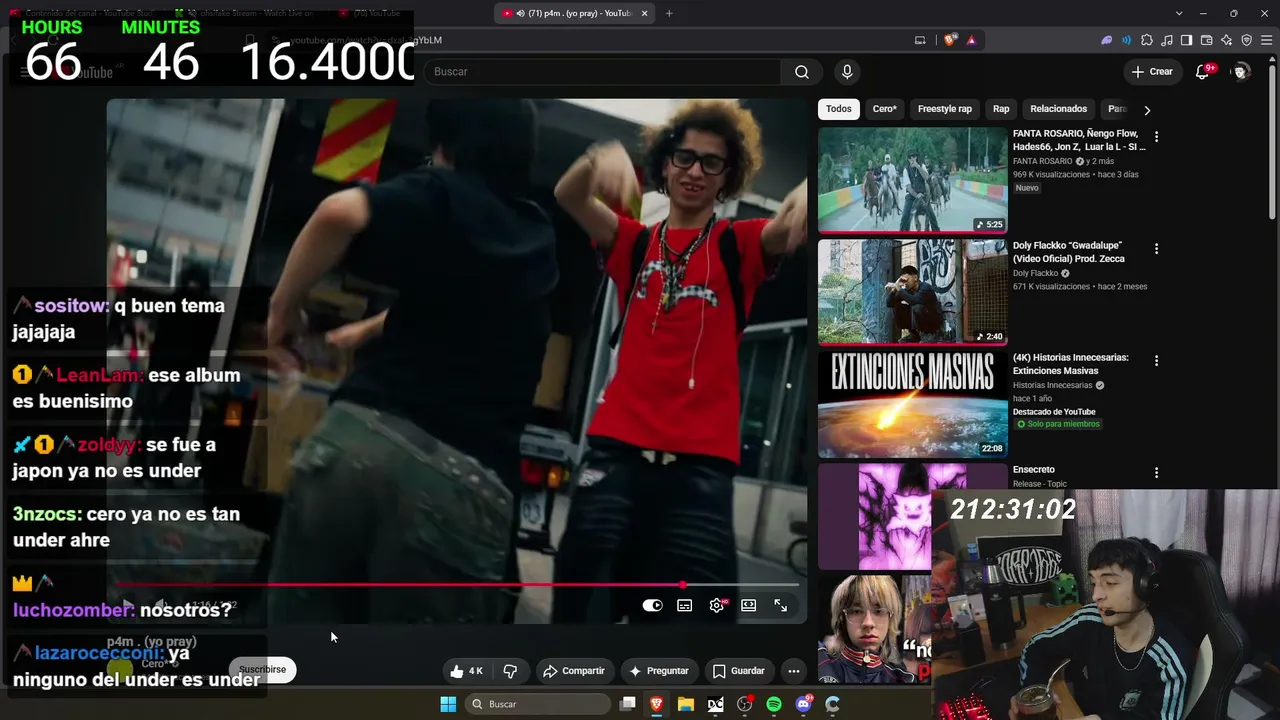This screenshot has height=720, width=1280.
Task: Click the media control music note icon
Action: tap(1166, 40)
